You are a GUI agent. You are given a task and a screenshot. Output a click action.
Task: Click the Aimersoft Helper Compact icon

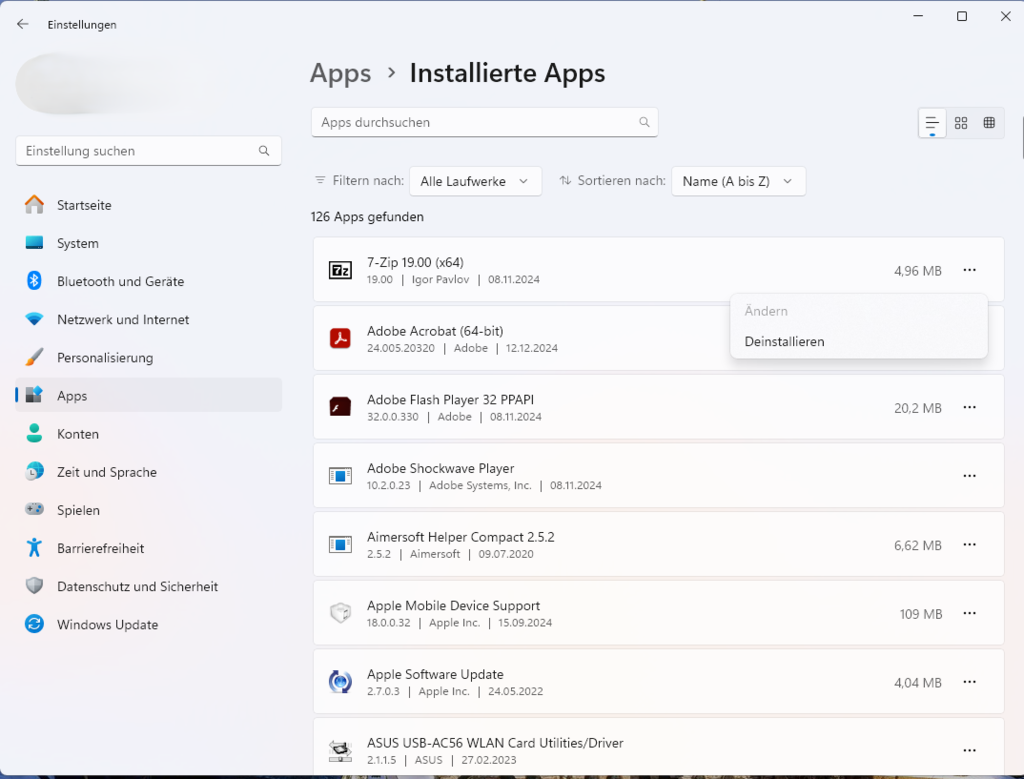point(340,544)
